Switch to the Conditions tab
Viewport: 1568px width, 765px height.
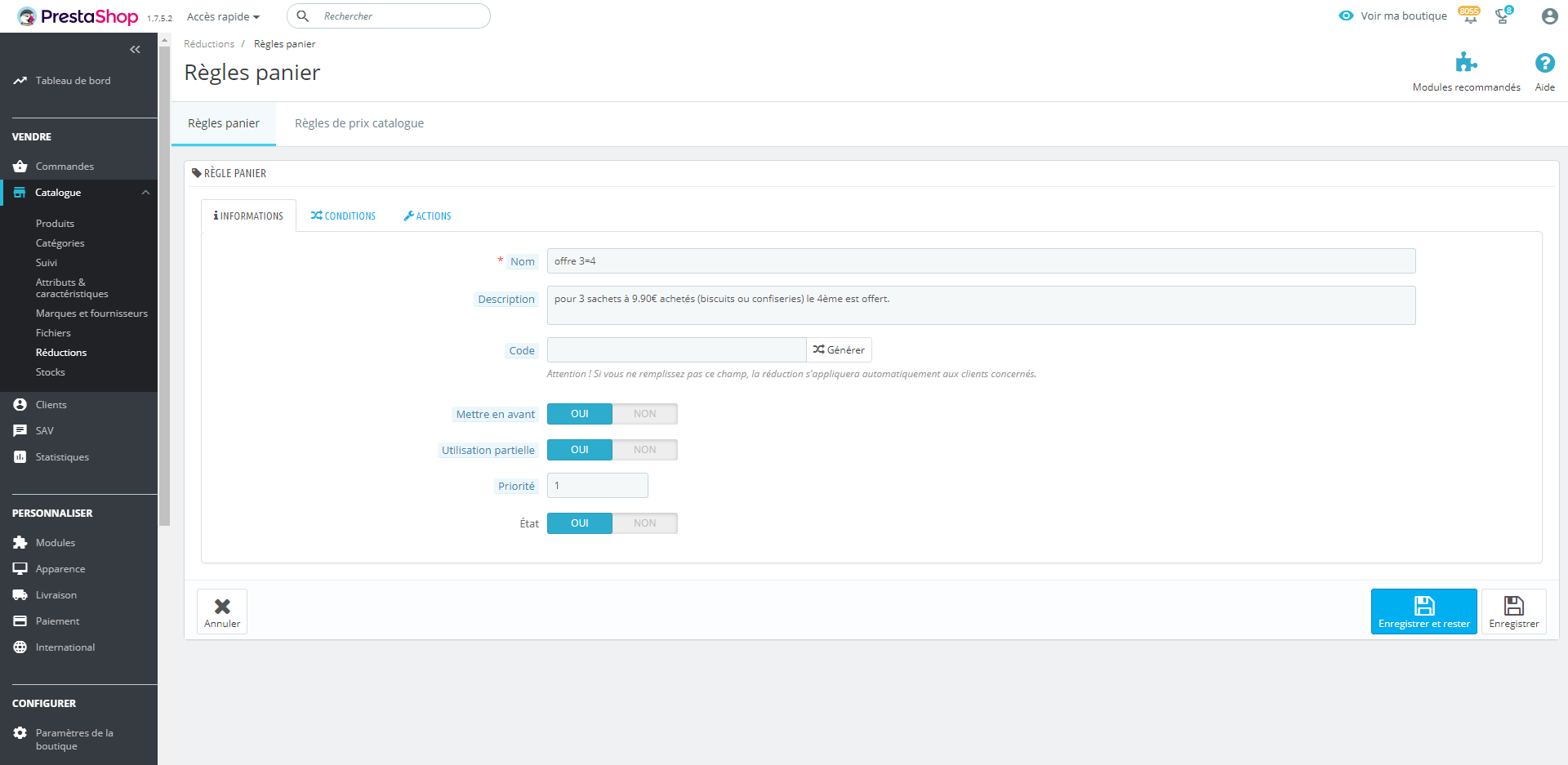[343, 216]
